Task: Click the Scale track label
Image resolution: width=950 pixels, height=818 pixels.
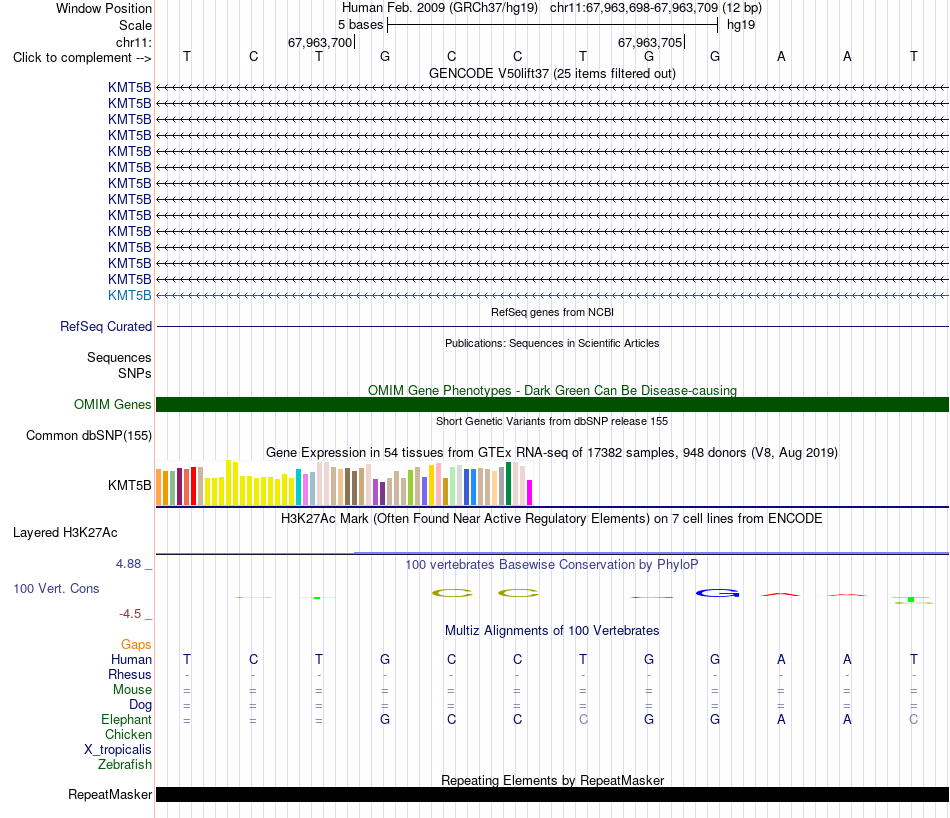Action: point(135,25)
